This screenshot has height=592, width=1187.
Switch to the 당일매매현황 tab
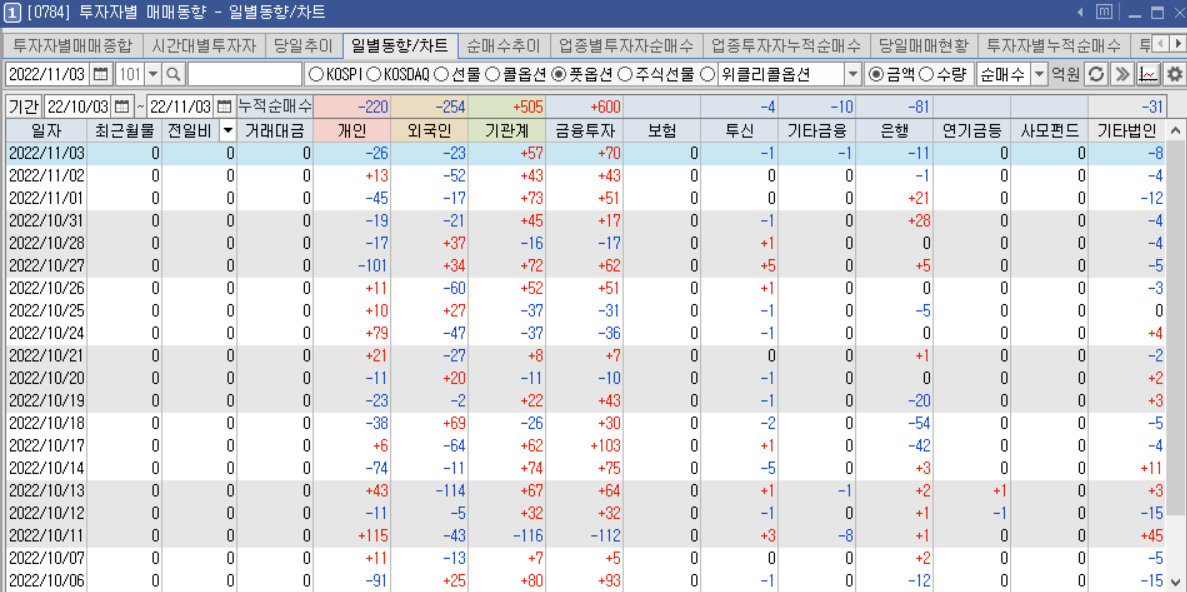[924, 45]
